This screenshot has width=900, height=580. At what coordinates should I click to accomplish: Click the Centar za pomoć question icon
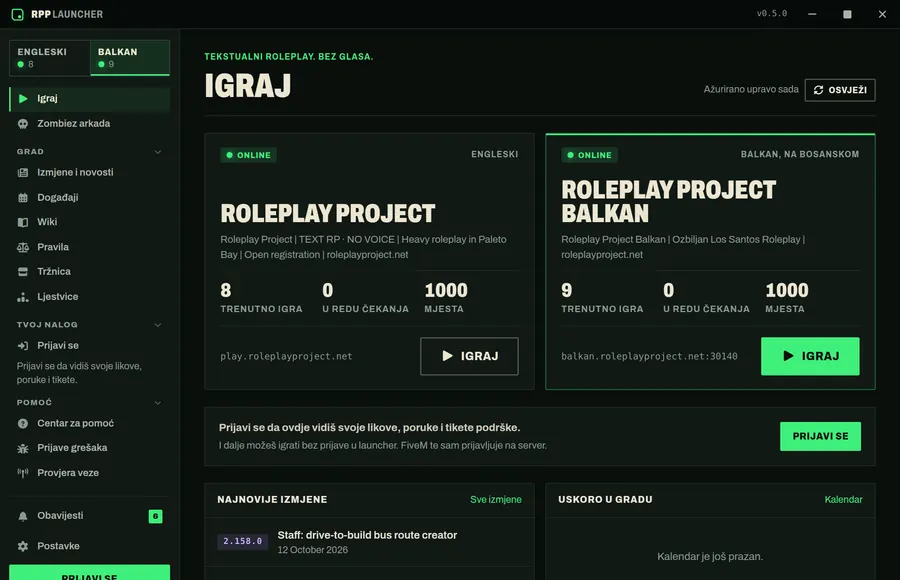coord(23,424)
